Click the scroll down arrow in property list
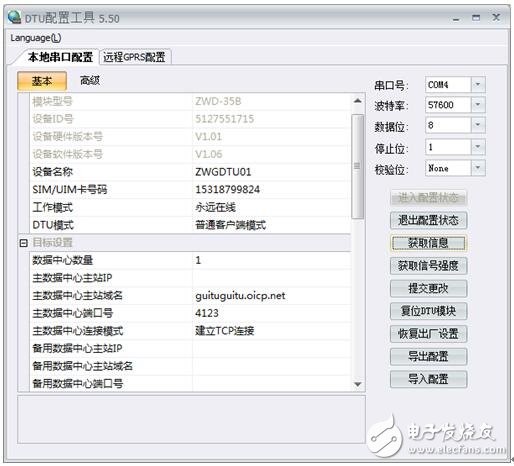The width and height of the screenshot is (514, 466). (358, 384)
